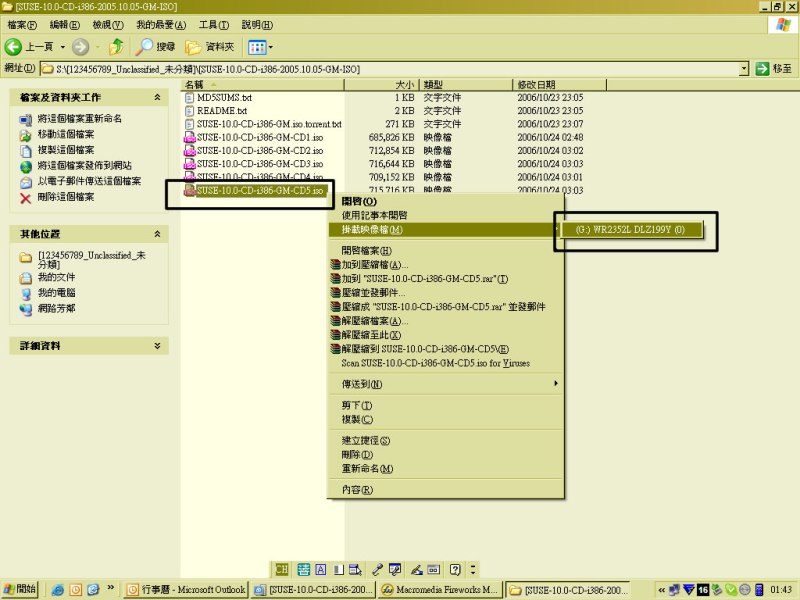Select the MD5SUMS.txt file

(x=224, y=97)
